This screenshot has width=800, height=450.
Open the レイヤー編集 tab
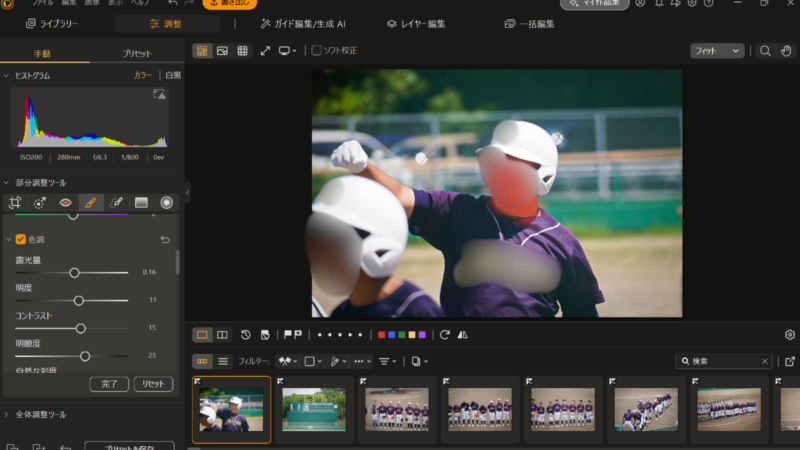[x=416, y=23]
